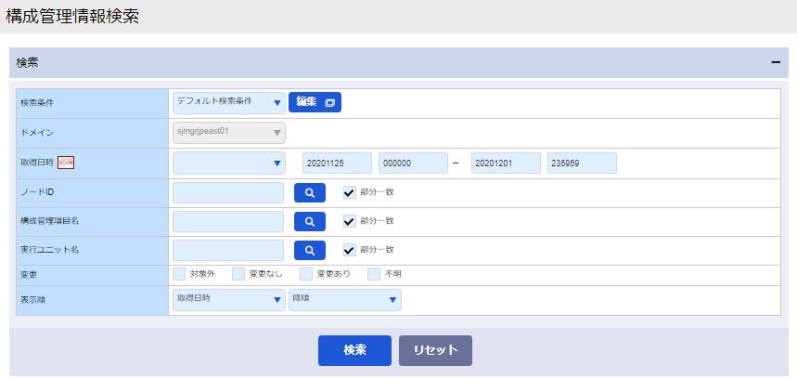Image resolution: width=797 pixels, height=379 pixels.
Task: Click the search icon next to 実行ユニット名 field
Action: (x=310, y=250)
